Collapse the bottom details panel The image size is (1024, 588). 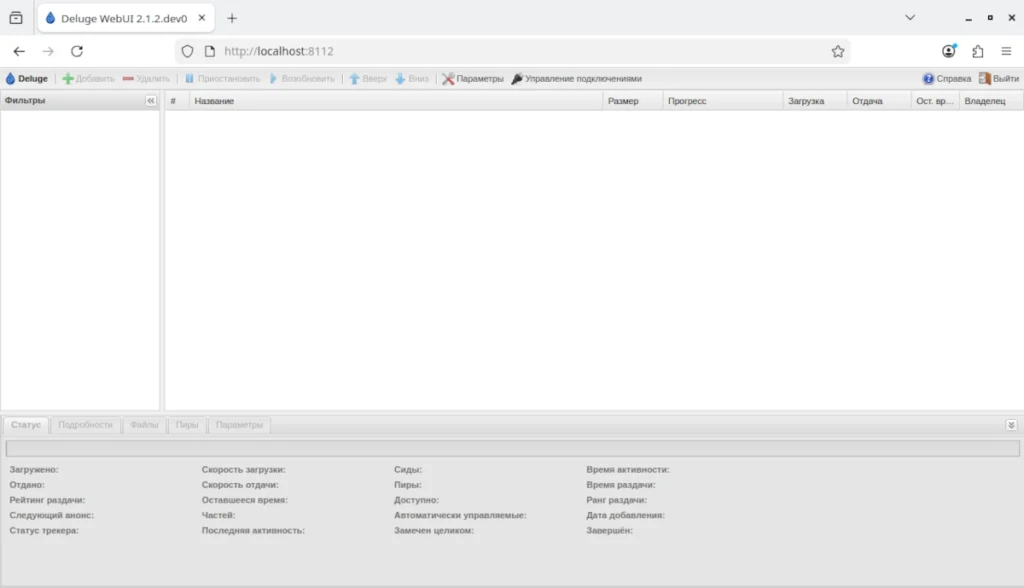[x=1011, y=425]
